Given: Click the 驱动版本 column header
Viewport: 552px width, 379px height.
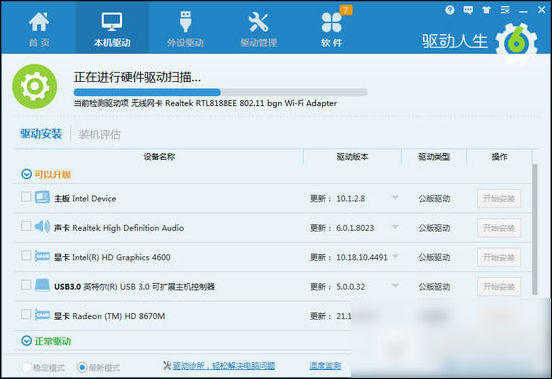Looking at the screenshot, I should (x=352, y=157).
